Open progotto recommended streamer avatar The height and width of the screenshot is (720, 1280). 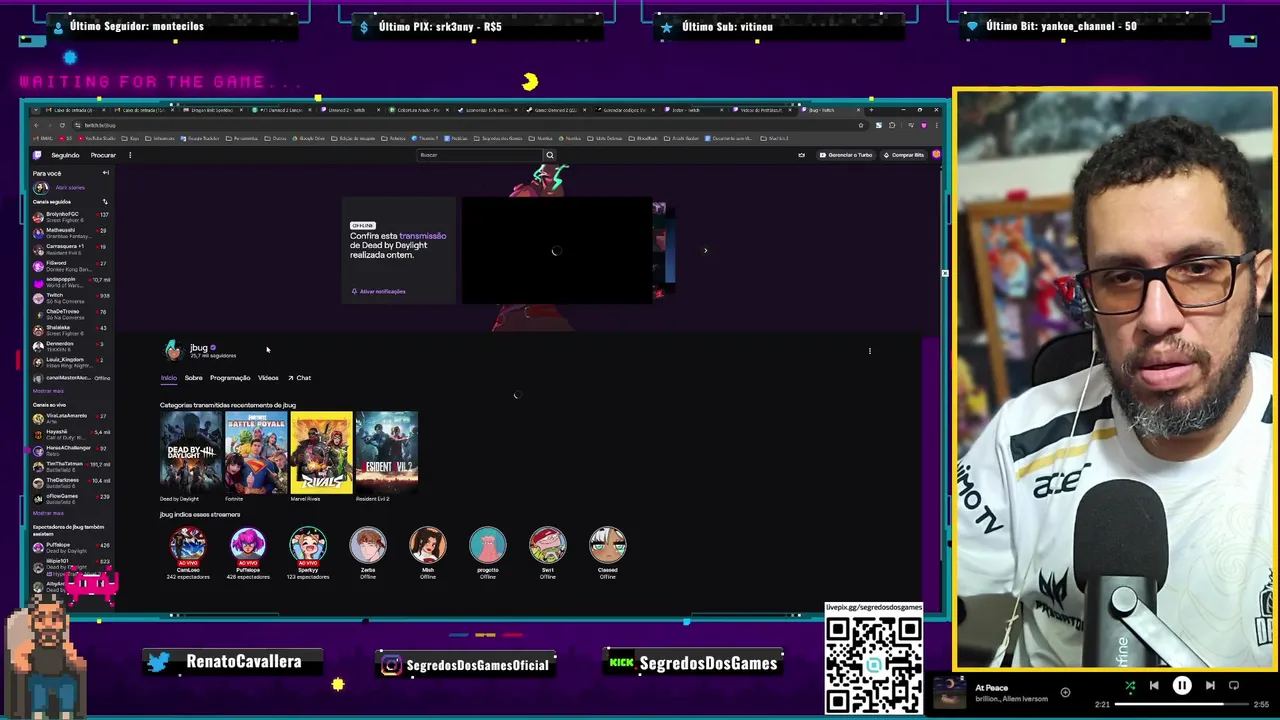pos(488,546)
